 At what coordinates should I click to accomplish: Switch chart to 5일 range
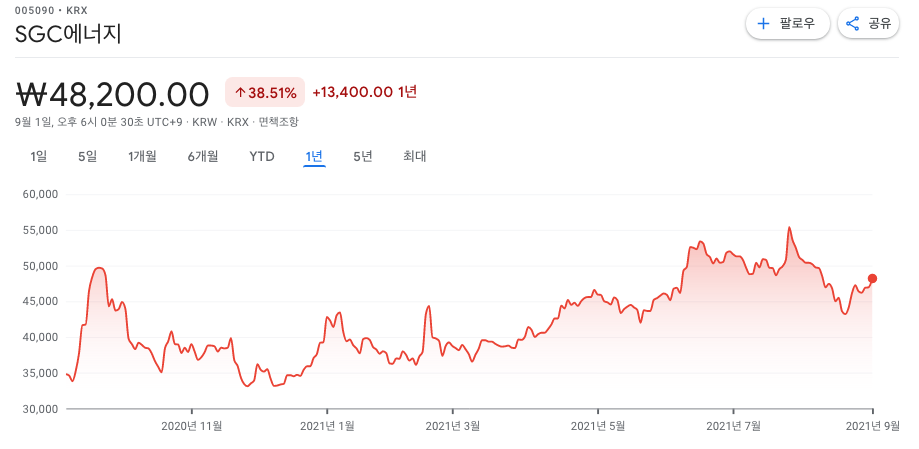click(87, 157)
